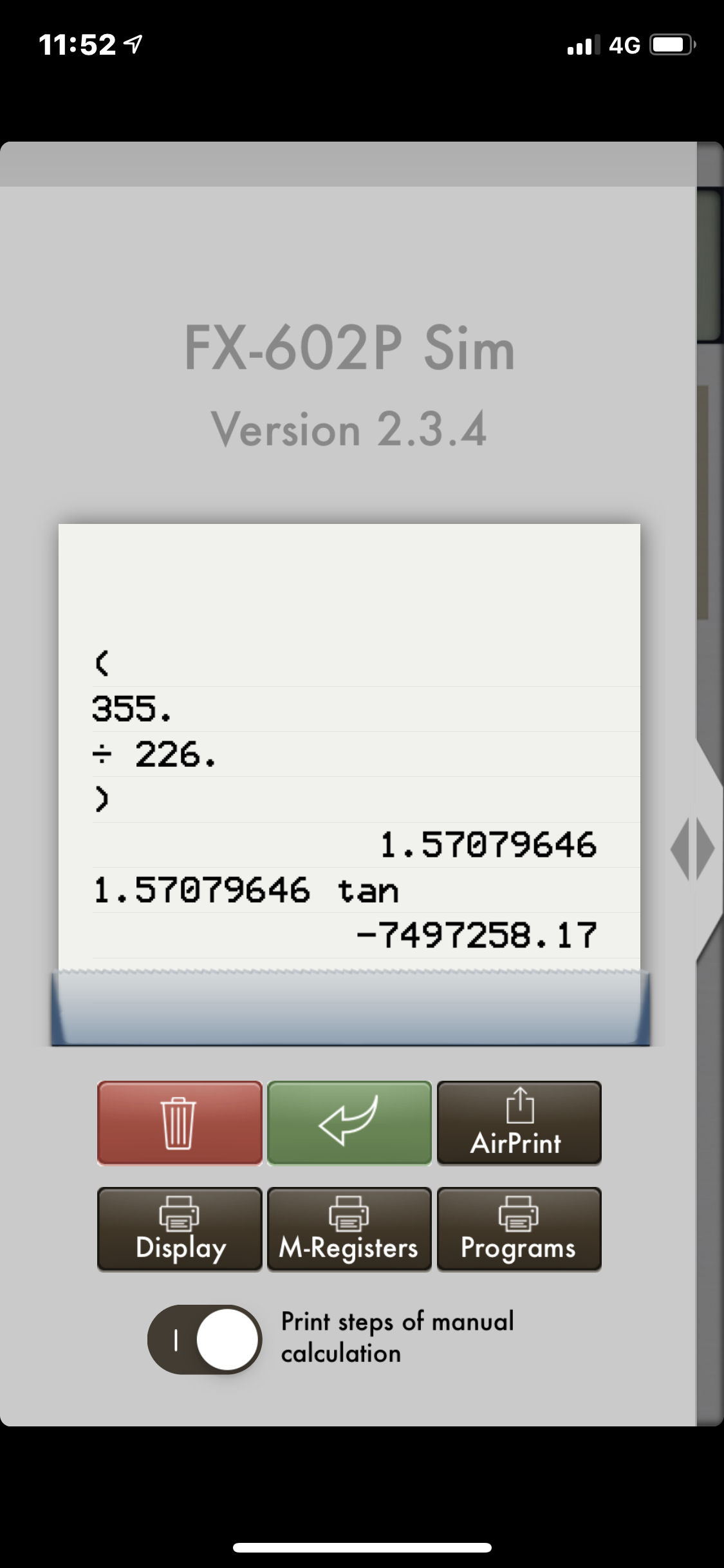724x1568 pixels.
Task: Print the M-Registers
Action: pos(349,1229)
